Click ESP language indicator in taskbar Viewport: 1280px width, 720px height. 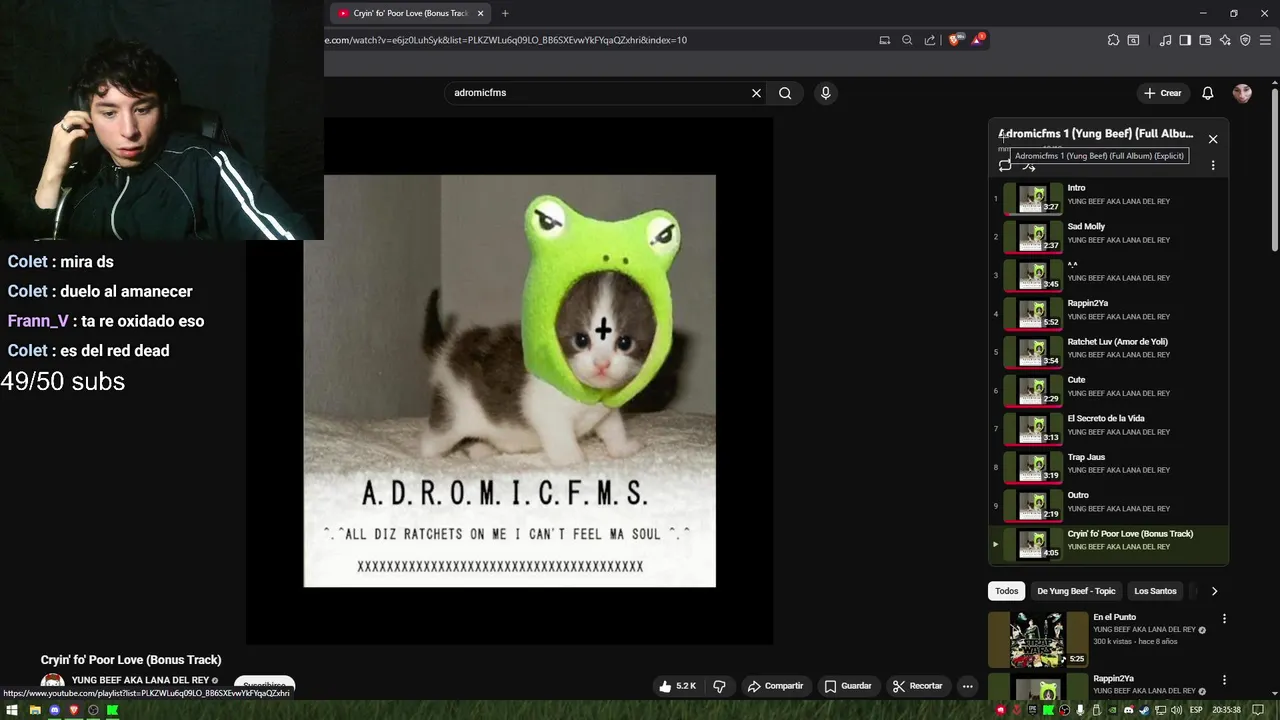[x=1196, y=710]
